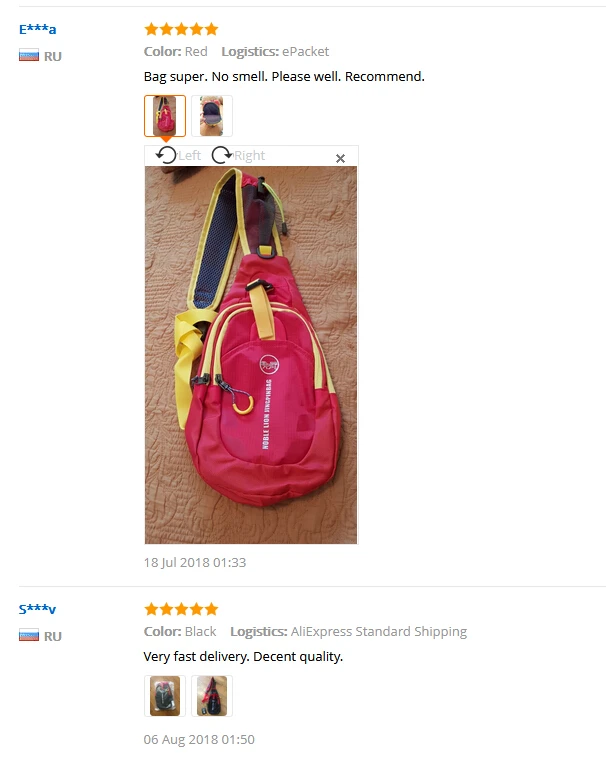This screenshot has width=606, height=758.
Task: Open reviewer S***v's profile
Action: pos(38,609)
